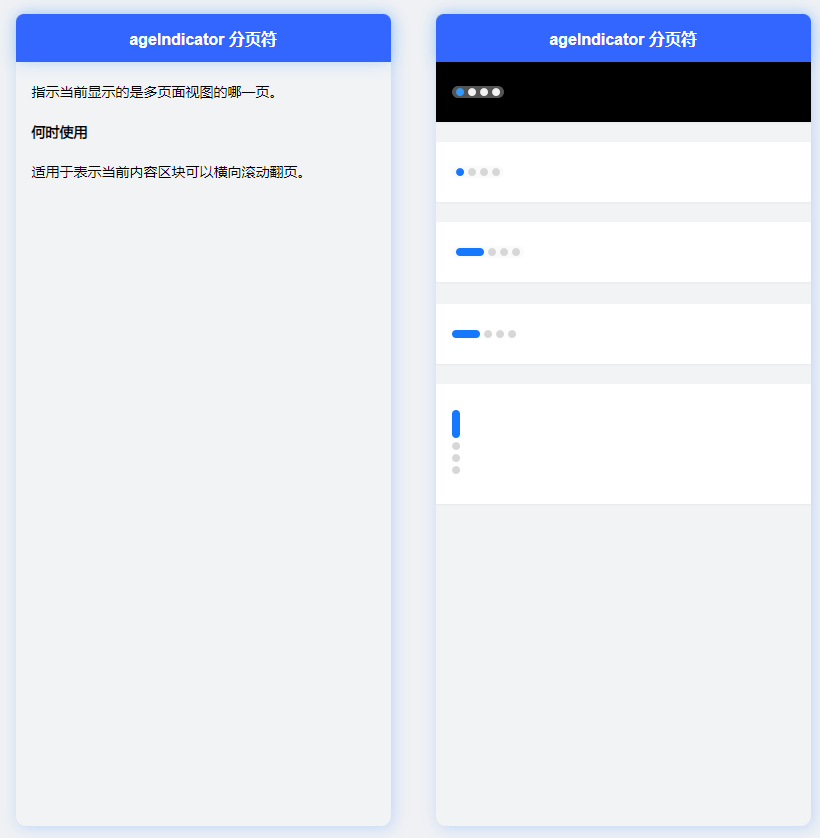Select last white dot in the dark indicator
This screenshot has width=820, height=838.
(x=496, y=92)
